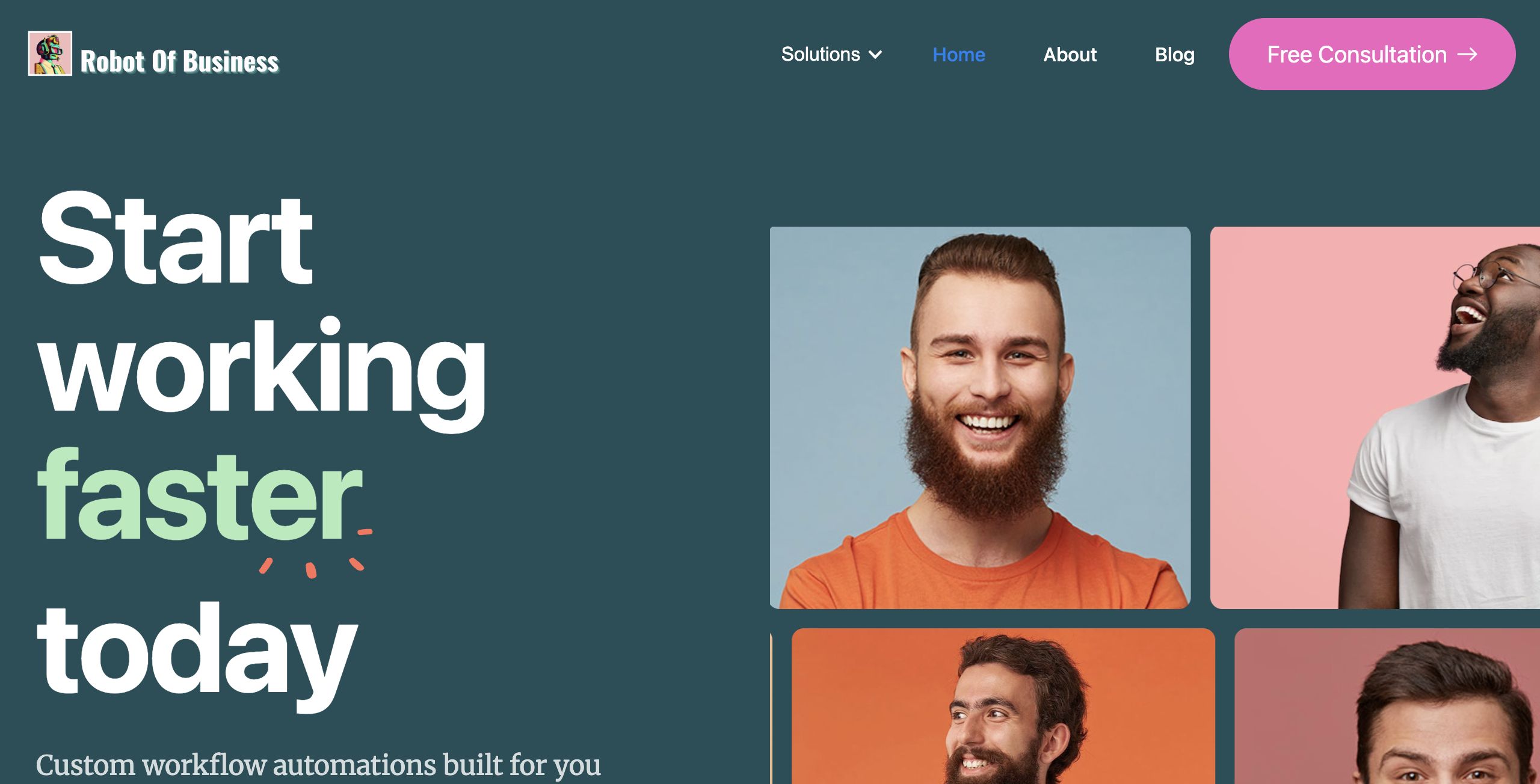Click the Robot Of Business brand name

click(x=179, y=61)
